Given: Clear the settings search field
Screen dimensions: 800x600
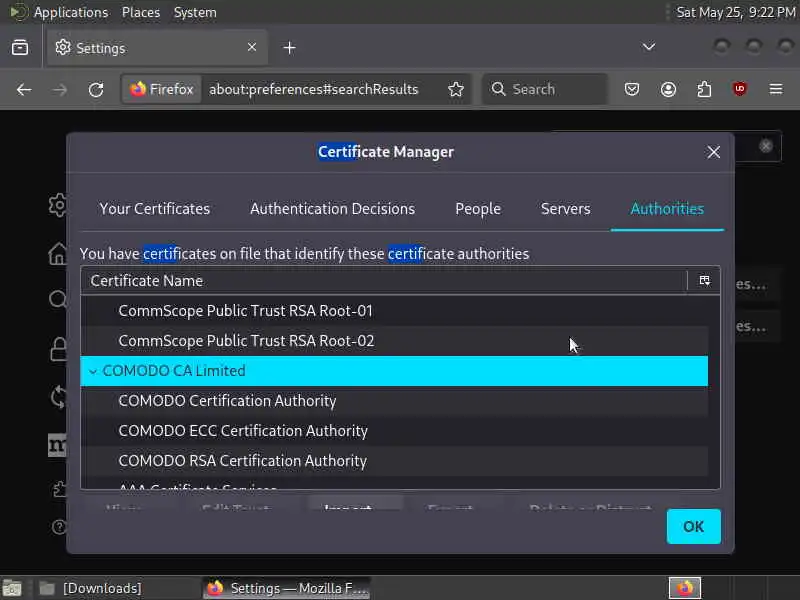Looking at the screenshot, I should pos(766,146).
